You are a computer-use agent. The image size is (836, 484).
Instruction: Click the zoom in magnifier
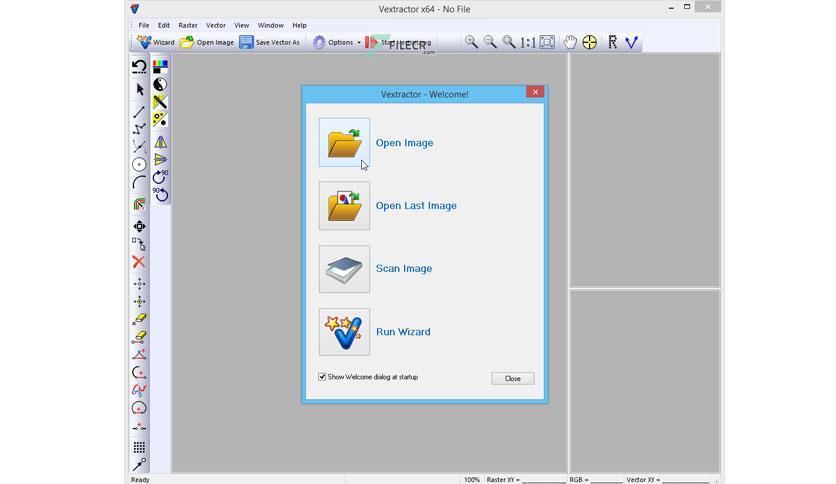(x=471, y=42)
